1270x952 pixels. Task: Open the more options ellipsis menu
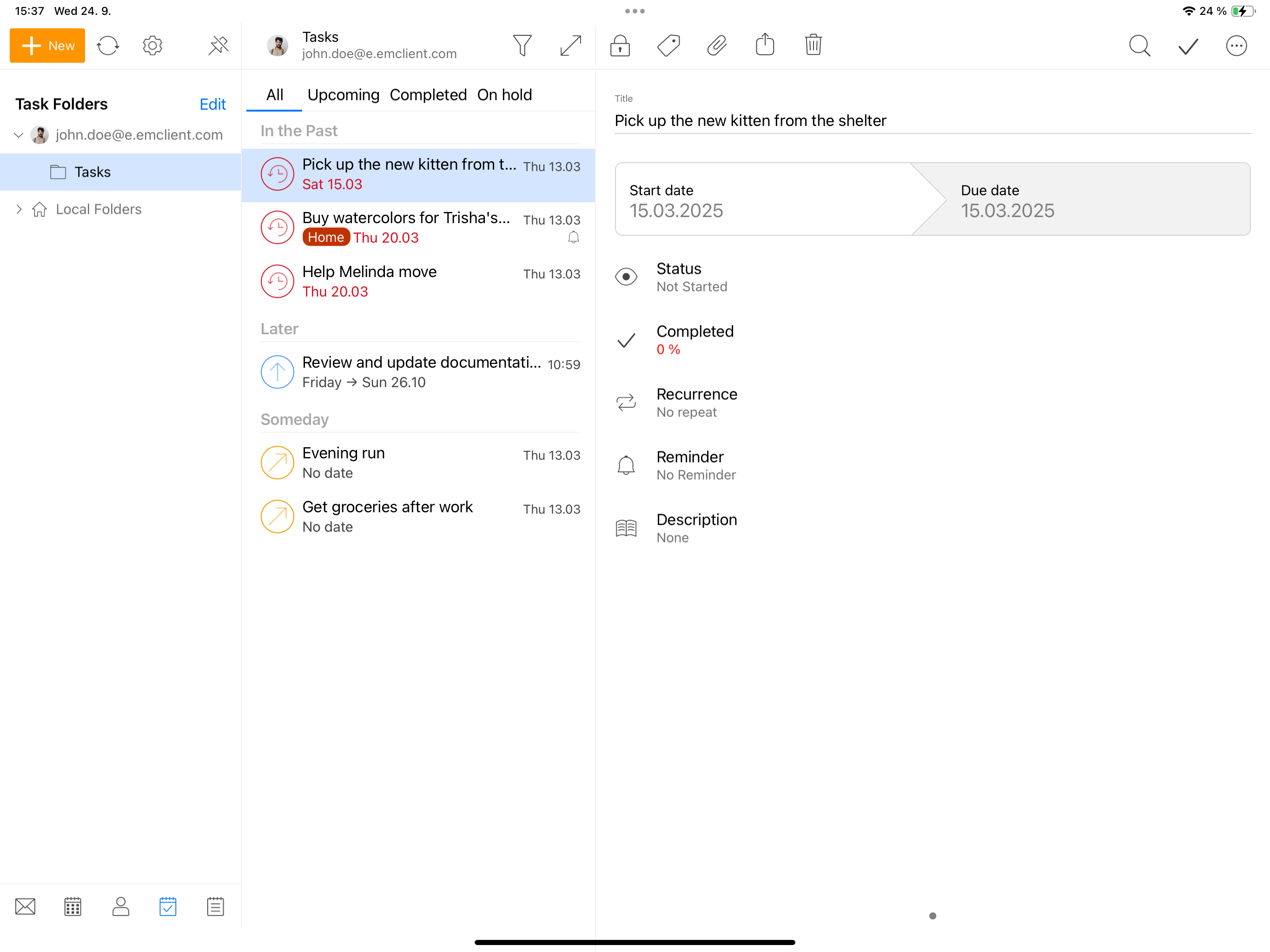[1236, 46]
